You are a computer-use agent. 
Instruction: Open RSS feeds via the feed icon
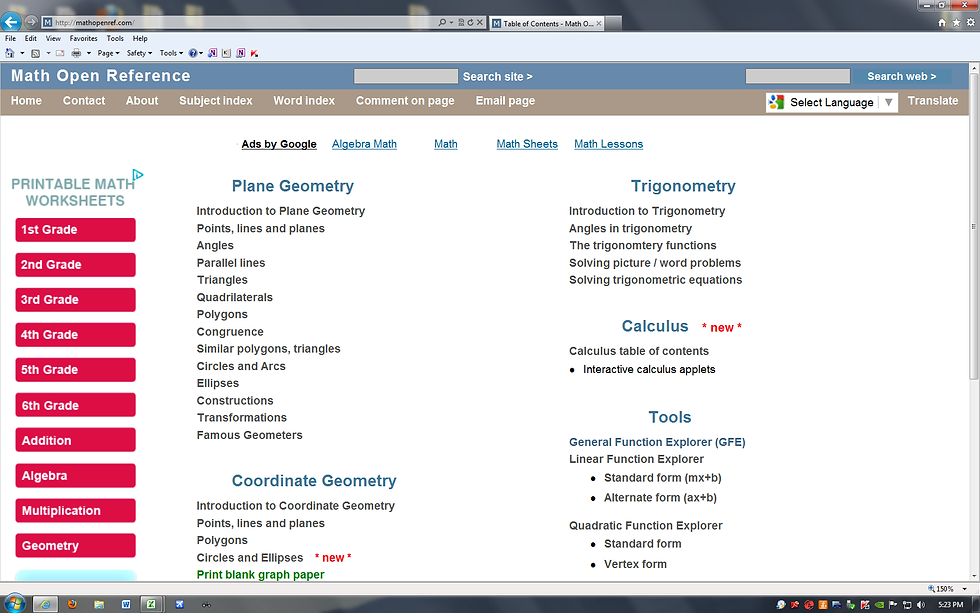(35, 52)
